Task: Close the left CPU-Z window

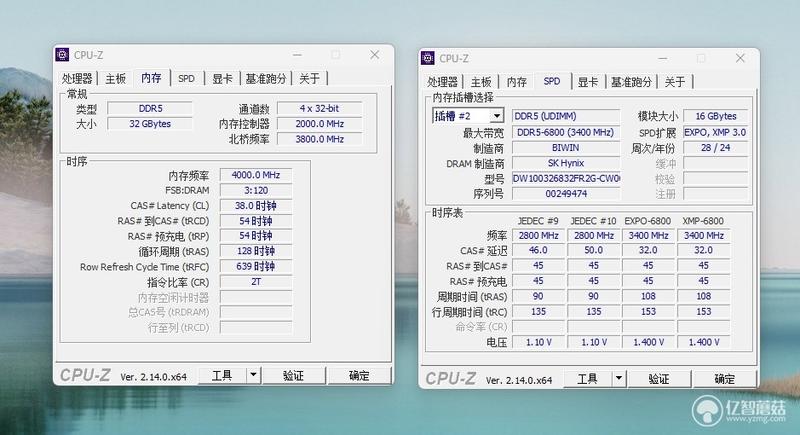Action: pyautogui.click(x=374, y=55)
